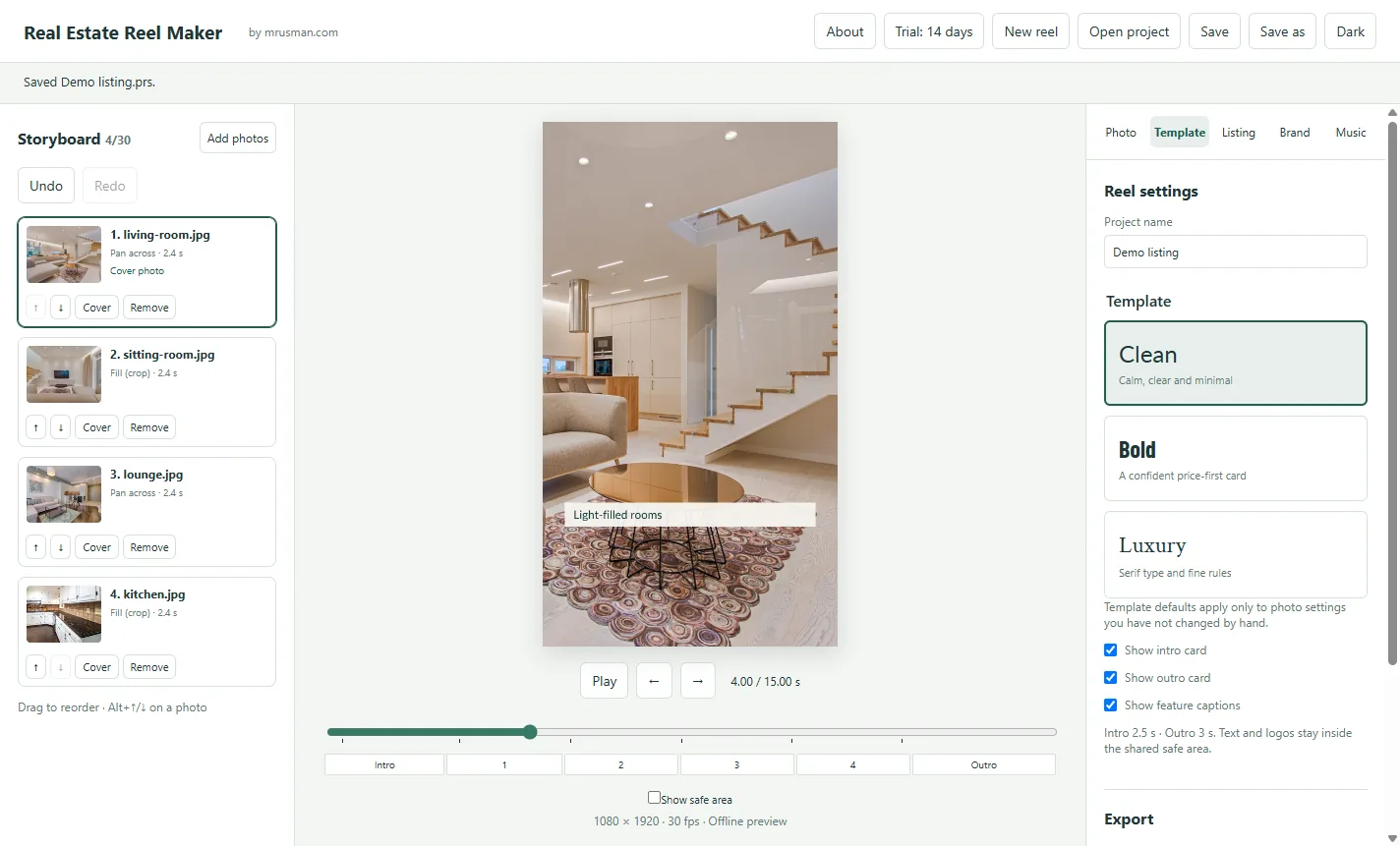
Task: Select timeline segment 3
Action: pyautogui.click(x=736, y=764)
